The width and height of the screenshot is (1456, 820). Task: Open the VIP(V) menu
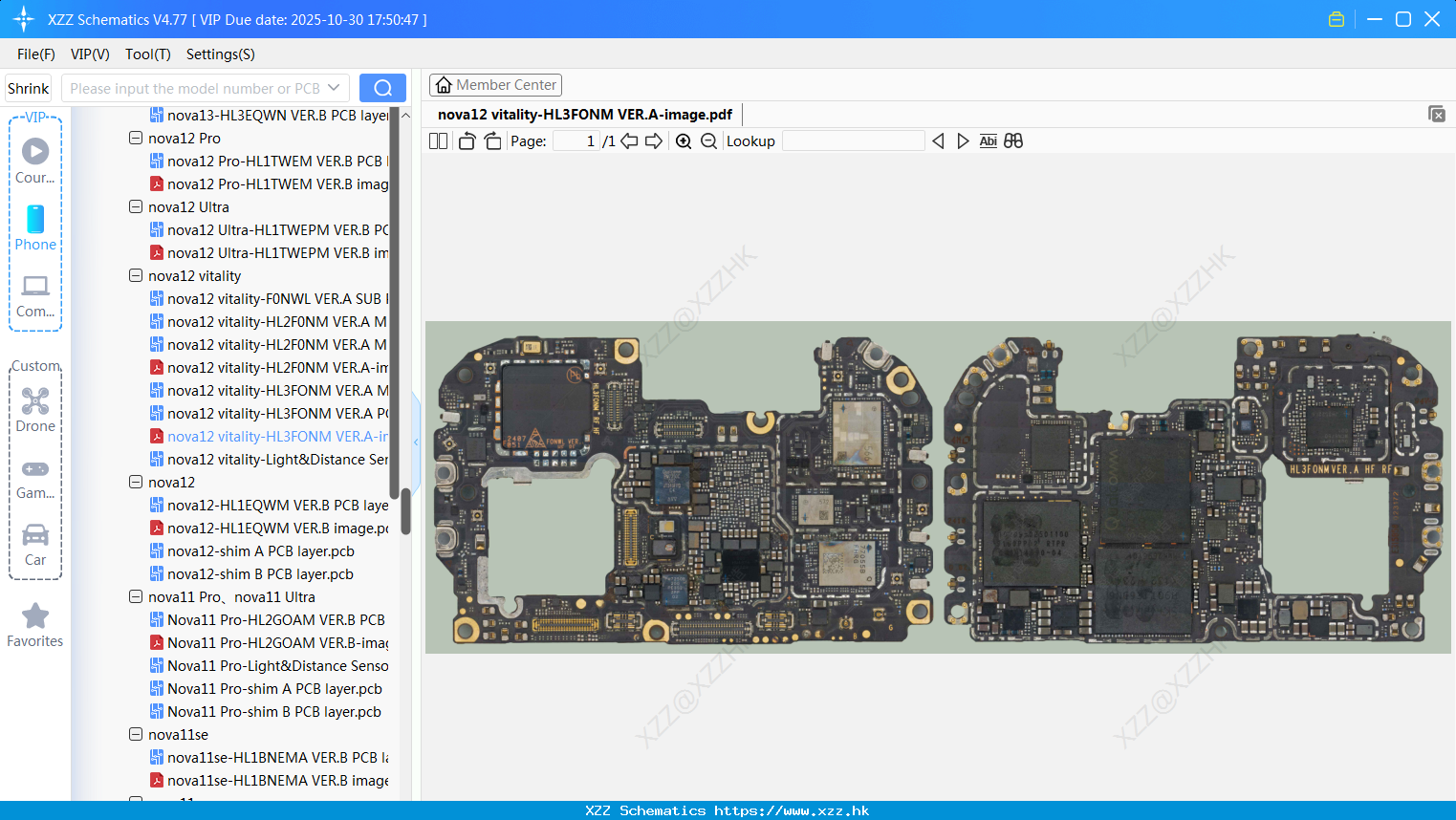click(90, 54)
